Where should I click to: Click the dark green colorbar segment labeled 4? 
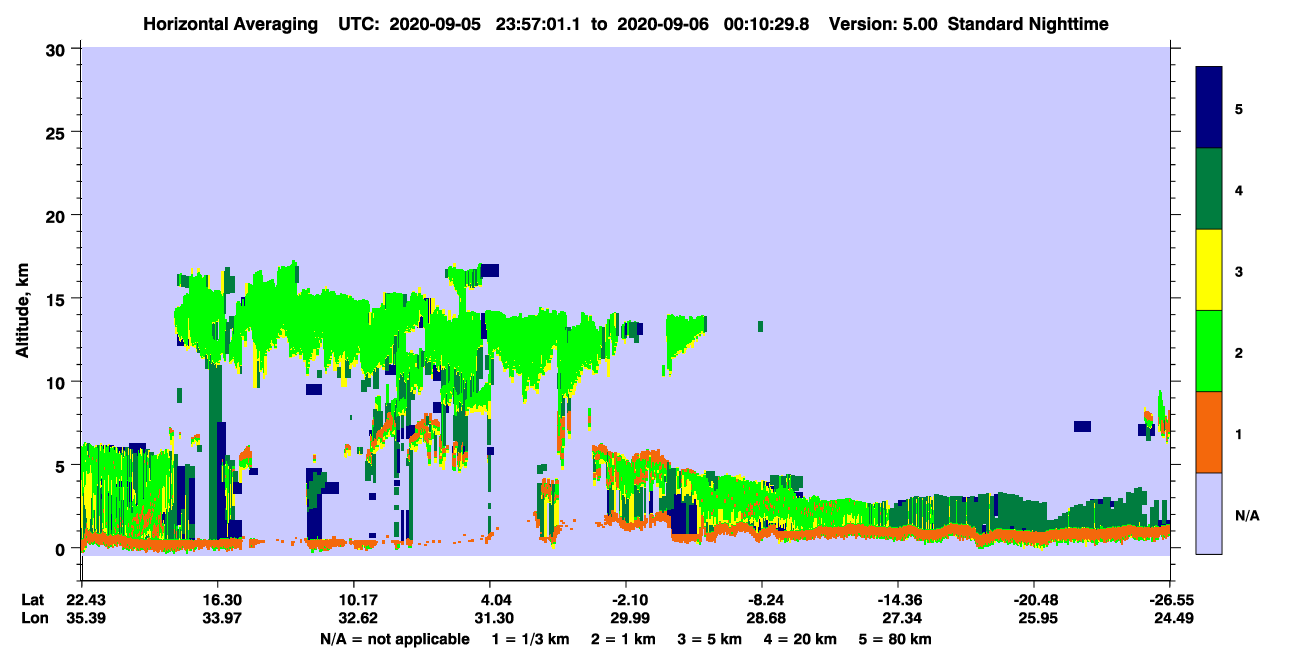point(1209,189)
